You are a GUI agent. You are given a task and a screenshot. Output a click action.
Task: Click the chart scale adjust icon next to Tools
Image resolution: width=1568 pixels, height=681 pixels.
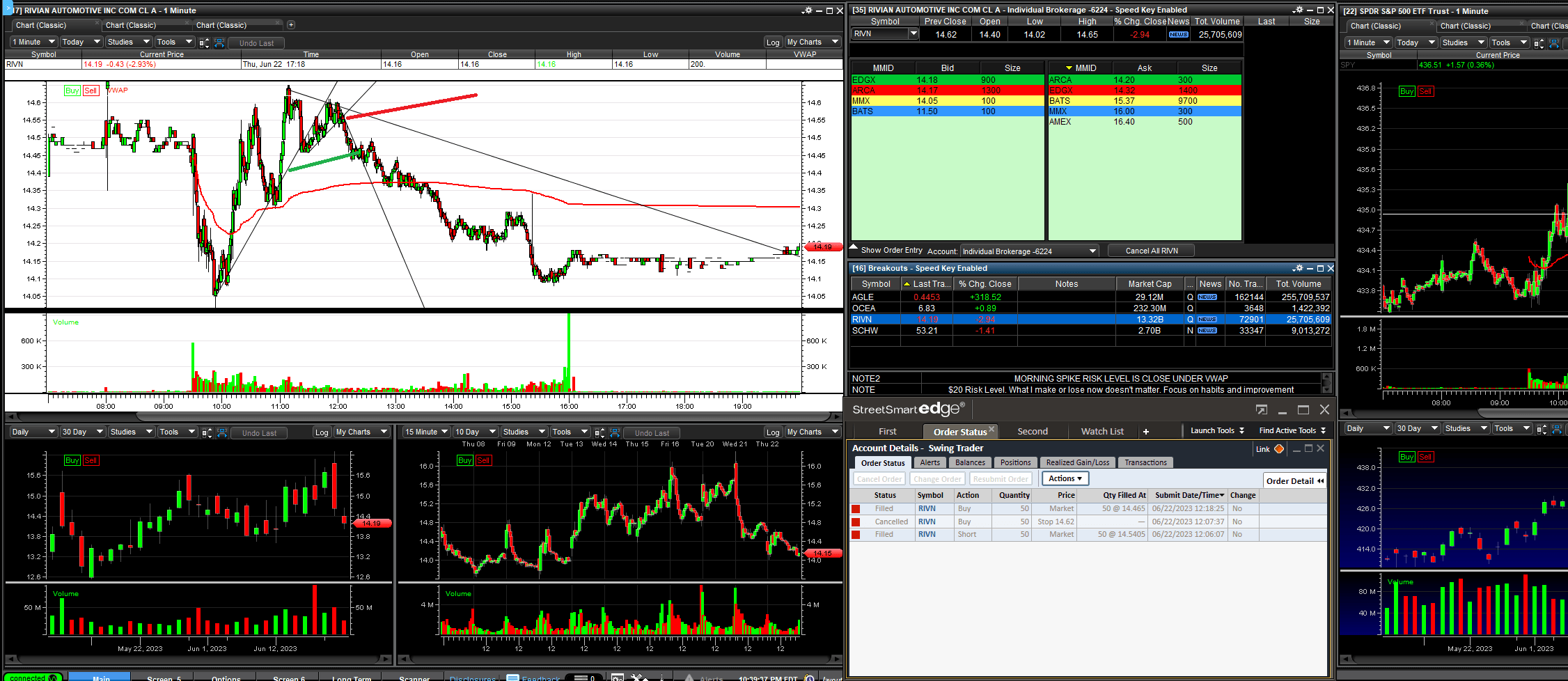tap(204, 42)
